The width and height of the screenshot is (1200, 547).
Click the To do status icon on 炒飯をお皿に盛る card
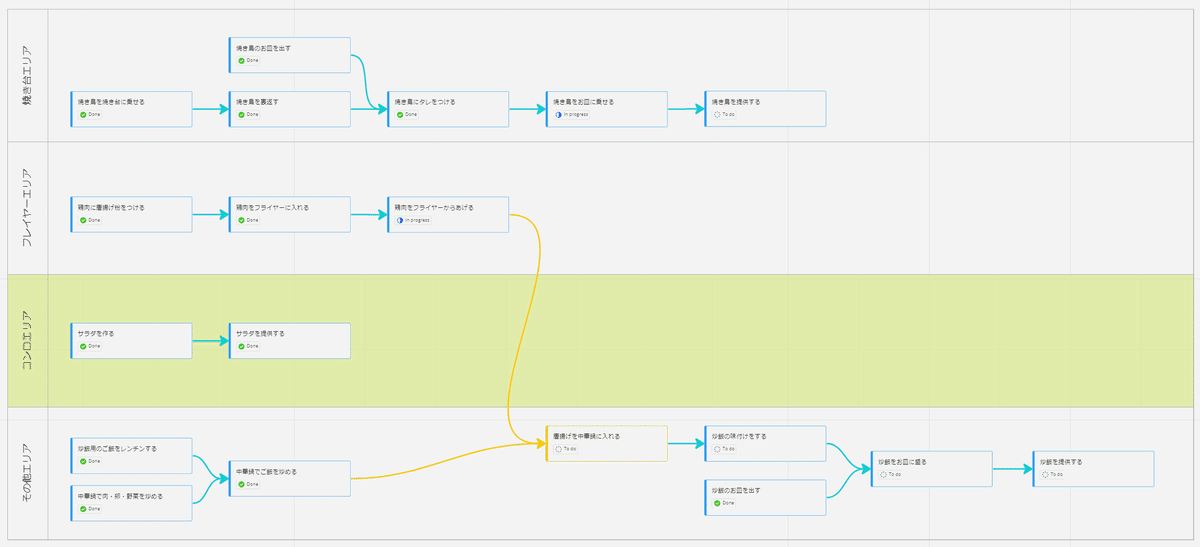click(884, 474)
